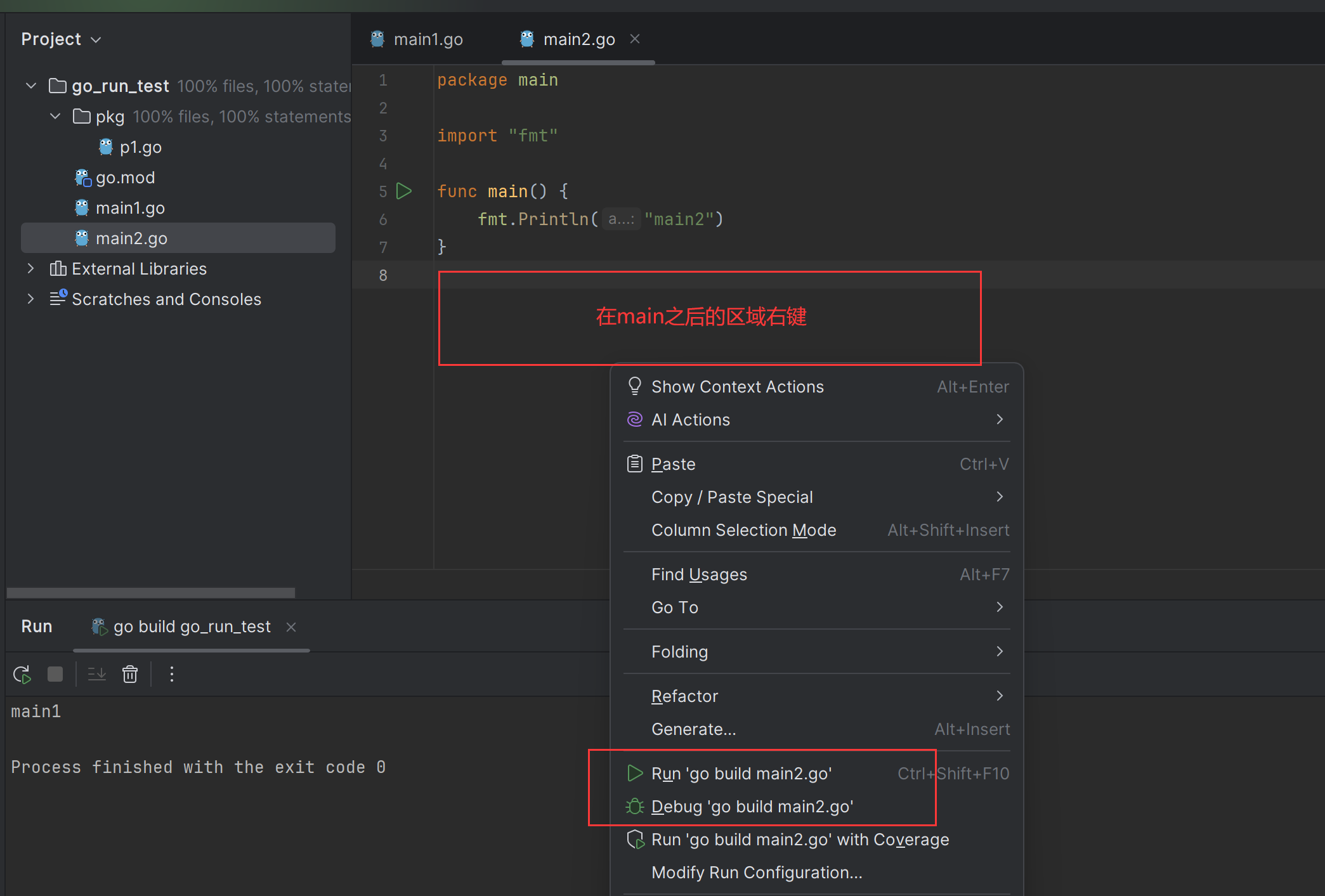Screen dimensions: 1325x896
Task: Close the go build go_run_test run tab
Action: tap(291, 627)
